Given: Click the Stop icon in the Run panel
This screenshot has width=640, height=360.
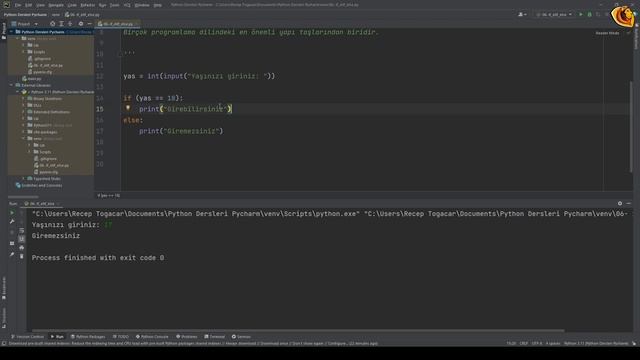Looking at the screenshot, I should pos(12,232).
